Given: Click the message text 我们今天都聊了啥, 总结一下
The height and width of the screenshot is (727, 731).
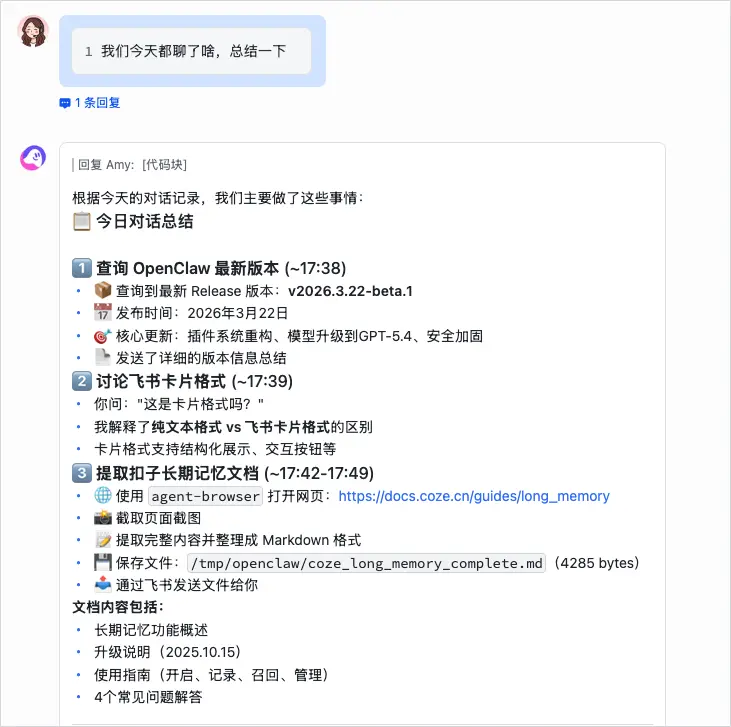Looking at the screenshot, I should click(193, 51).
